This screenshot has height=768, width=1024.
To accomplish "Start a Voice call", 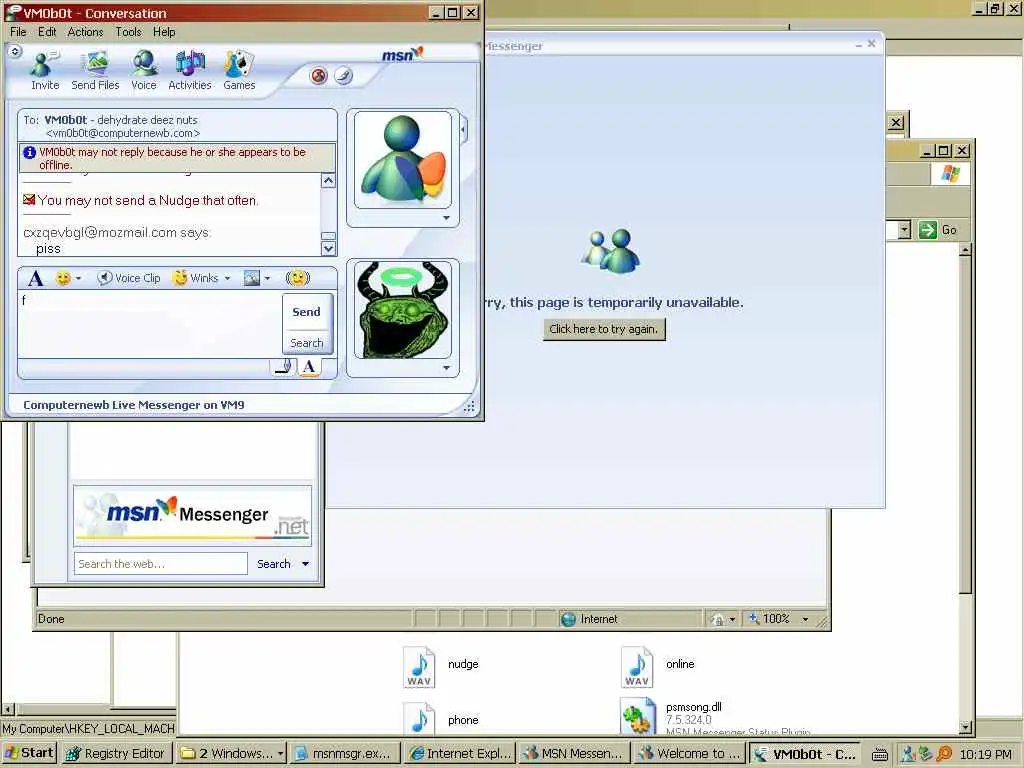I will (x=144, y=70).
